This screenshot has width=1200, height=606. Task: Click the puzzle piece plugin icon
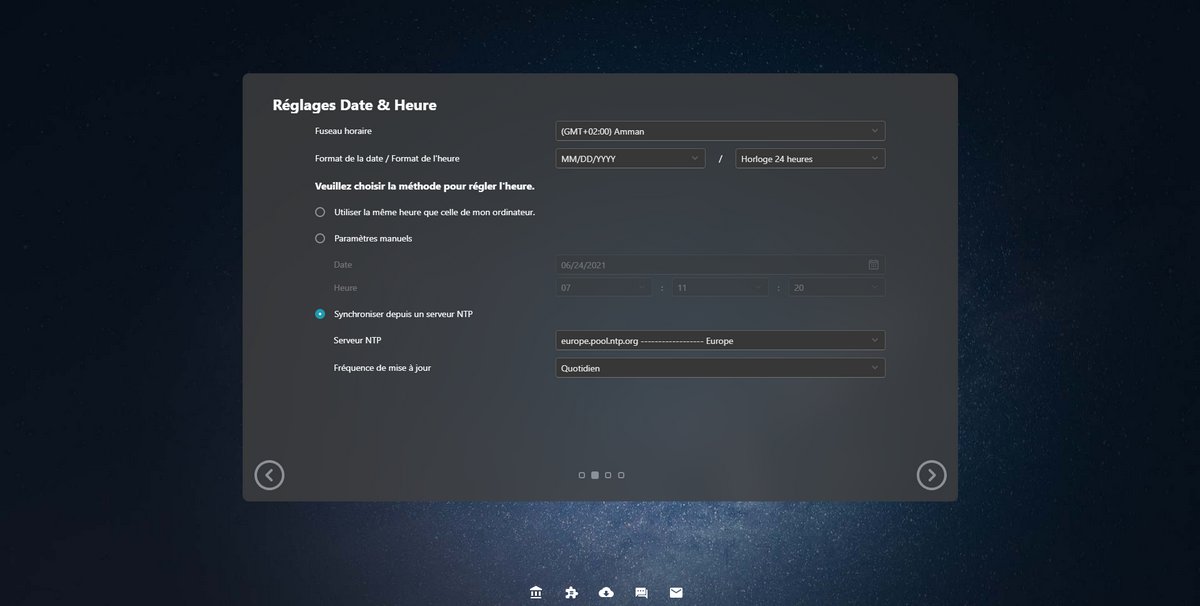point(570,592)
